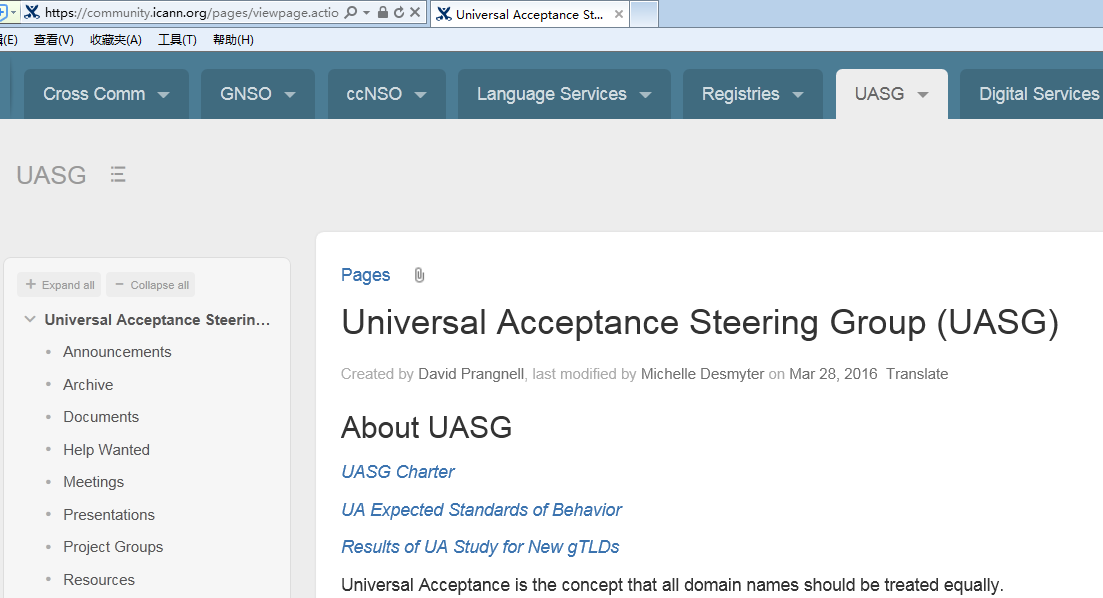This screenshot has width=1103, height=598.
Task: Open Universal Acceptance Steering tree page link
Action: pos(157,320)
